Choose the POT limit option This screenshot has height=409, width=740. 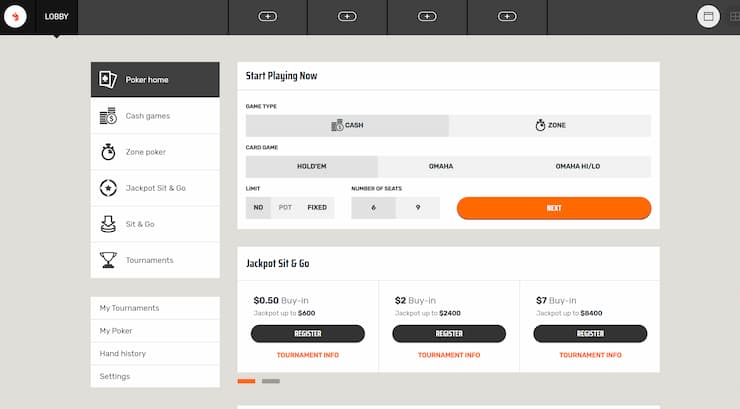[x=286, y=208]
